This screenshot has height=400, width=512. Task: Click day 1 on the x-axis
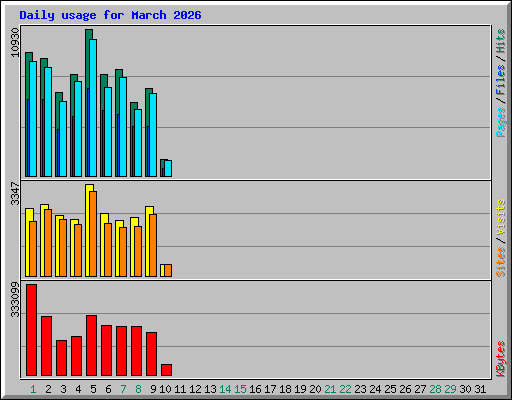click(x=33, y=389)
